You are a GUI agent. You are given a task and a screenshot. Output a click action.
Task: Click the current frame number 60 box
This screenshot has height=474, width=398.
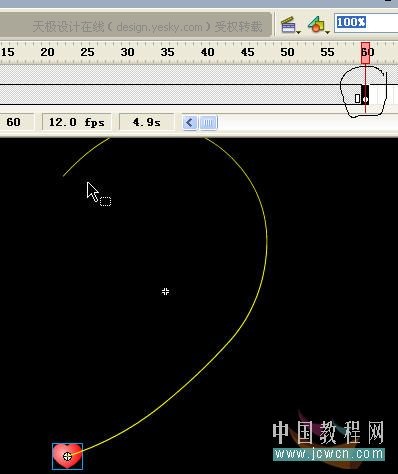tap(16, 122)
